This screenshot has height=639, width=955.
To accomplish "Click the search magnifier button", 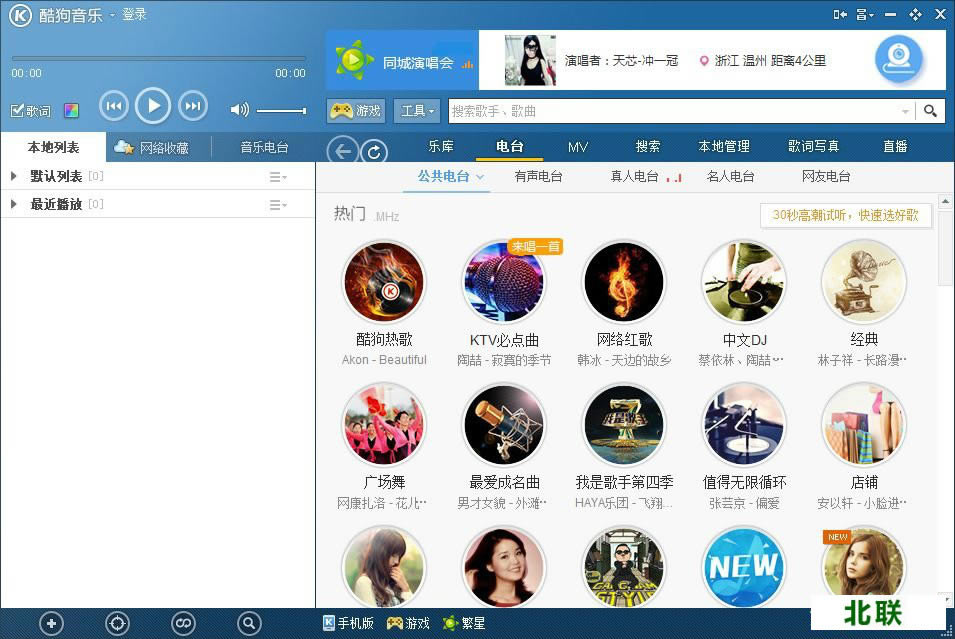I will [930, 111].
